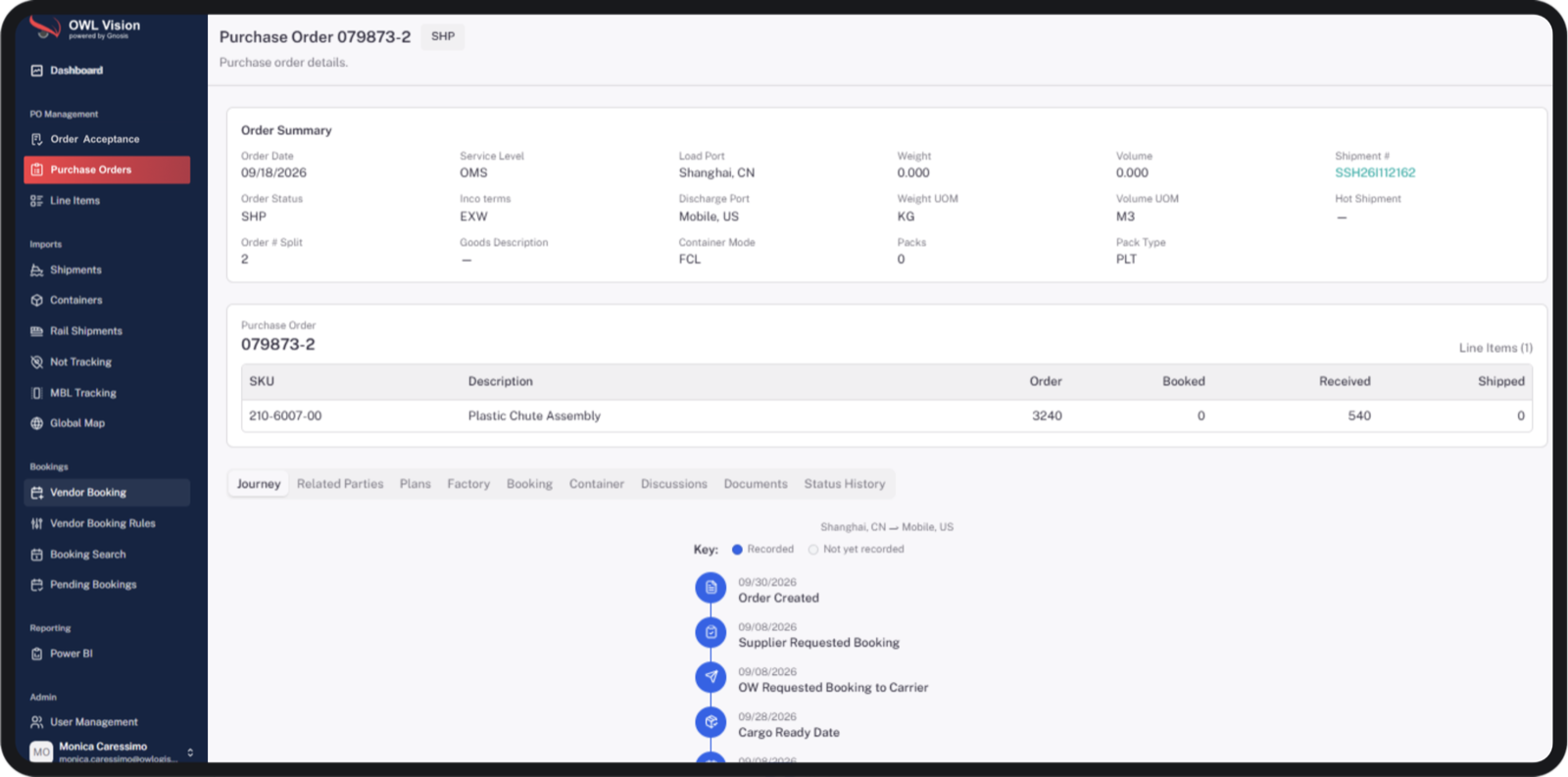Click the Cargo Ready Date journey icon
This screenshot has height=777, width=1568.
[x=710, y=722]
